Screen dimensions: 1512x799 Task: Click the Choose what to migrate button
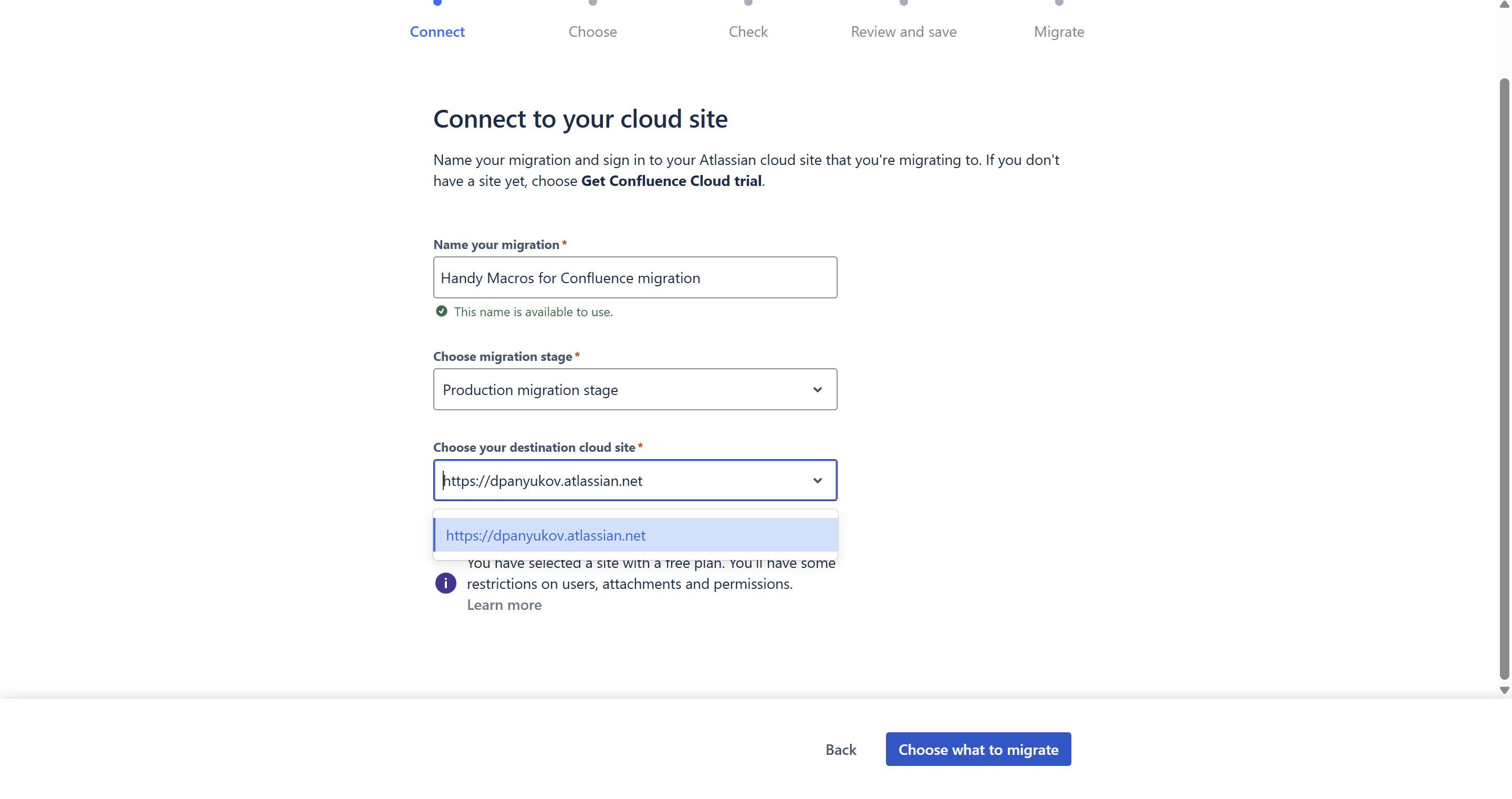point(978,749)
